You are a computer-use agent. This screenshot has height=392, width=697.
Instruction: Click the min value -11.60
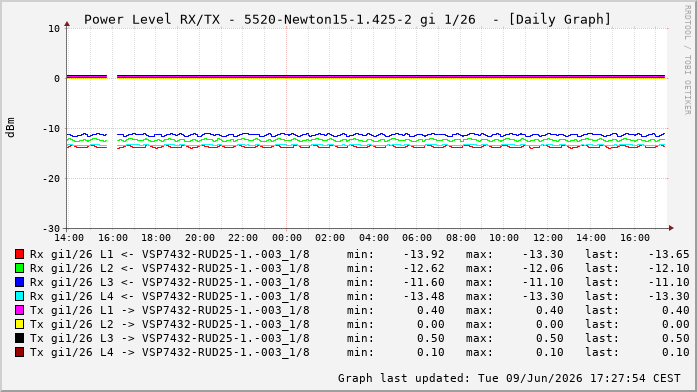(x=424, y=282)
